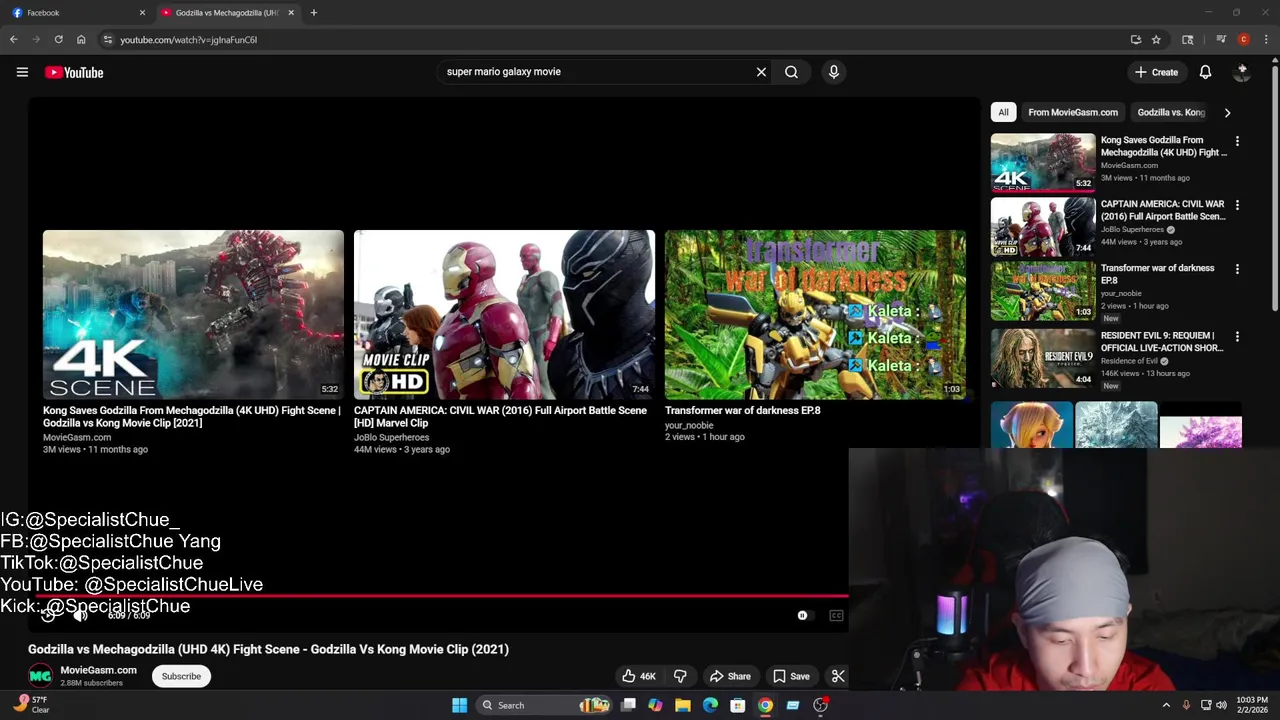Screen dimensions: 1280x720
Task: Show more filter chips with arrow
Action: 1227,112
